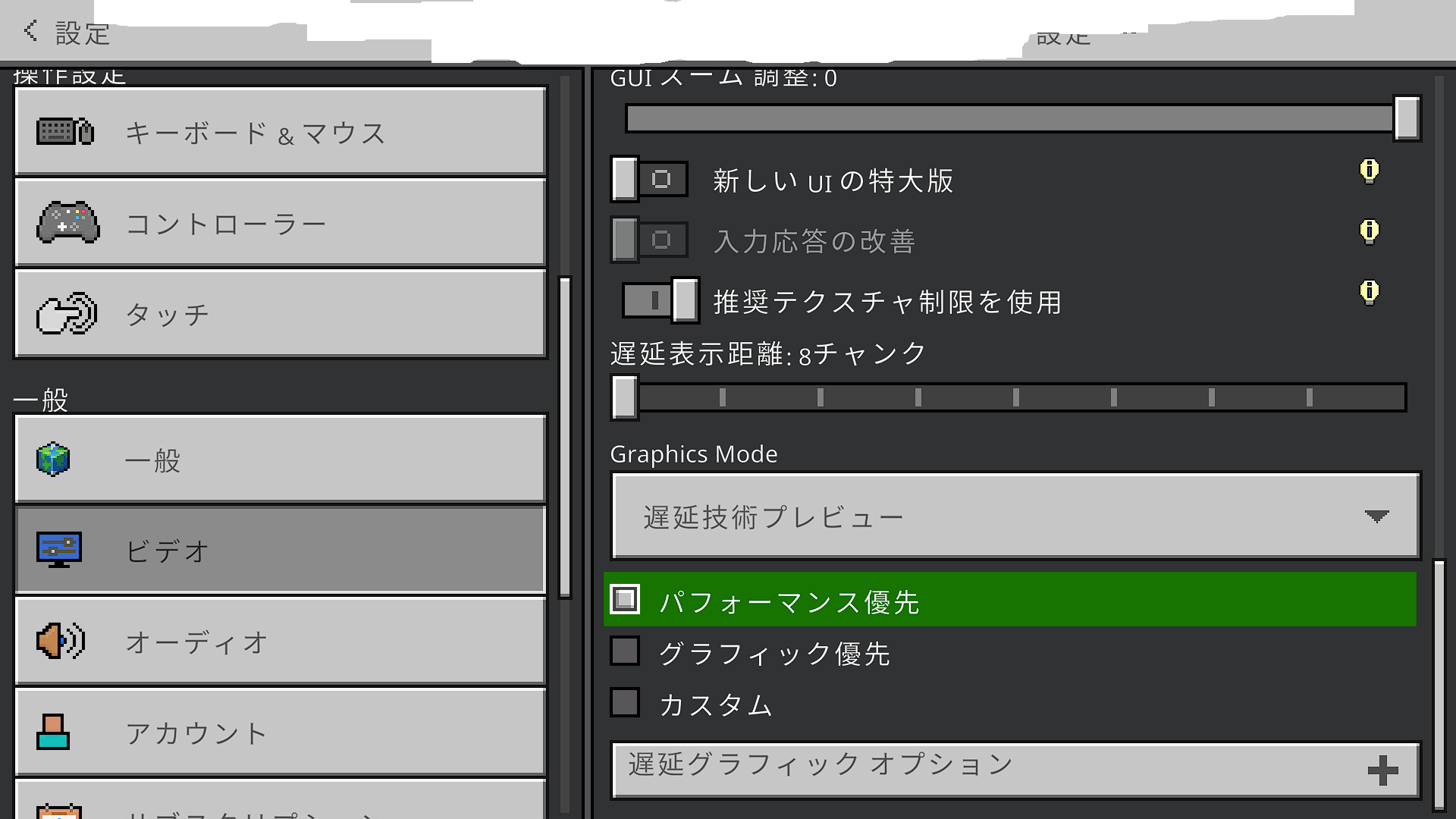Click the game controller icon

point(67,223)
